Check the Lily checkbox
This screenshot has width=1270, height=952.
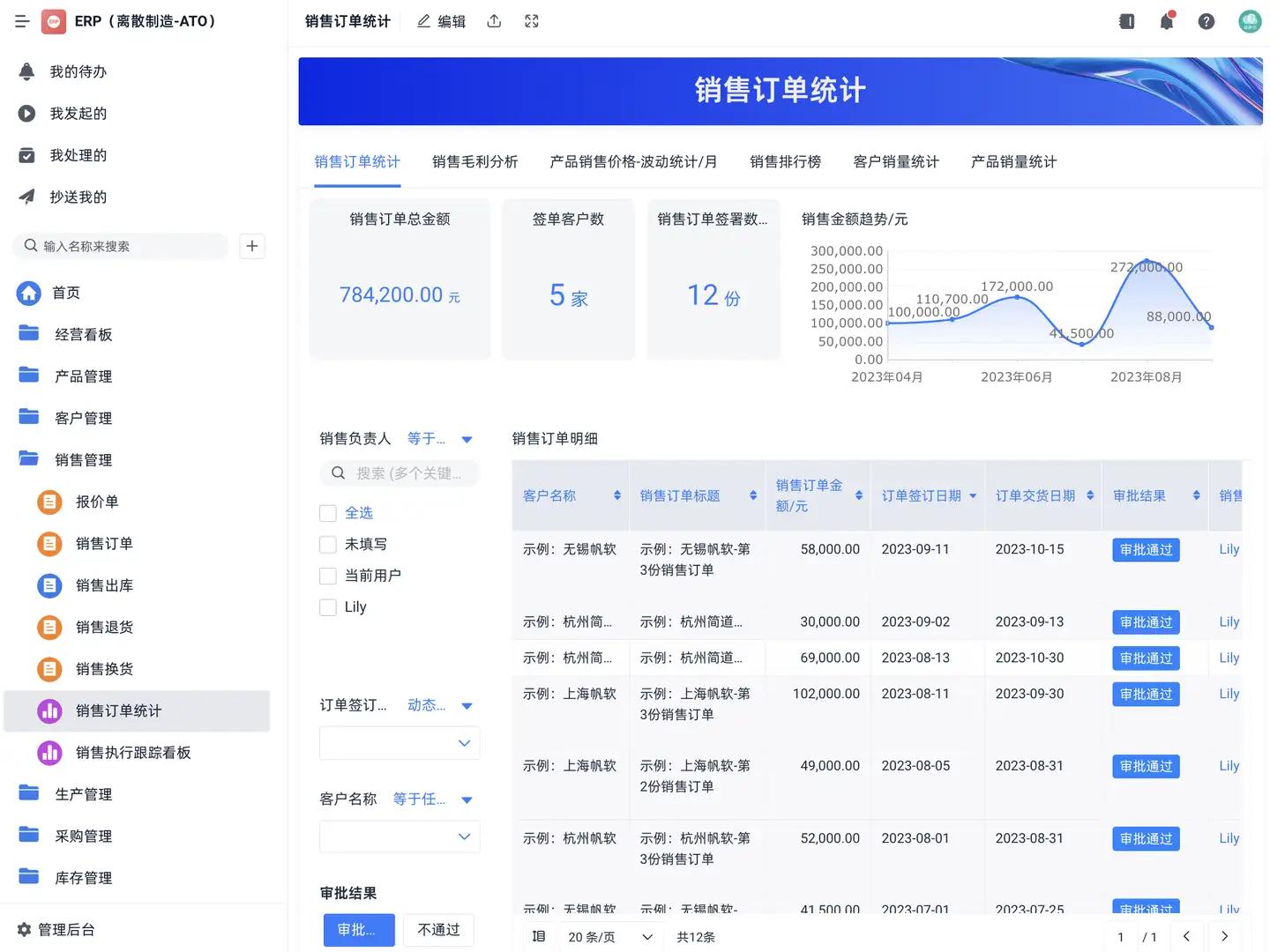[327, 606]
